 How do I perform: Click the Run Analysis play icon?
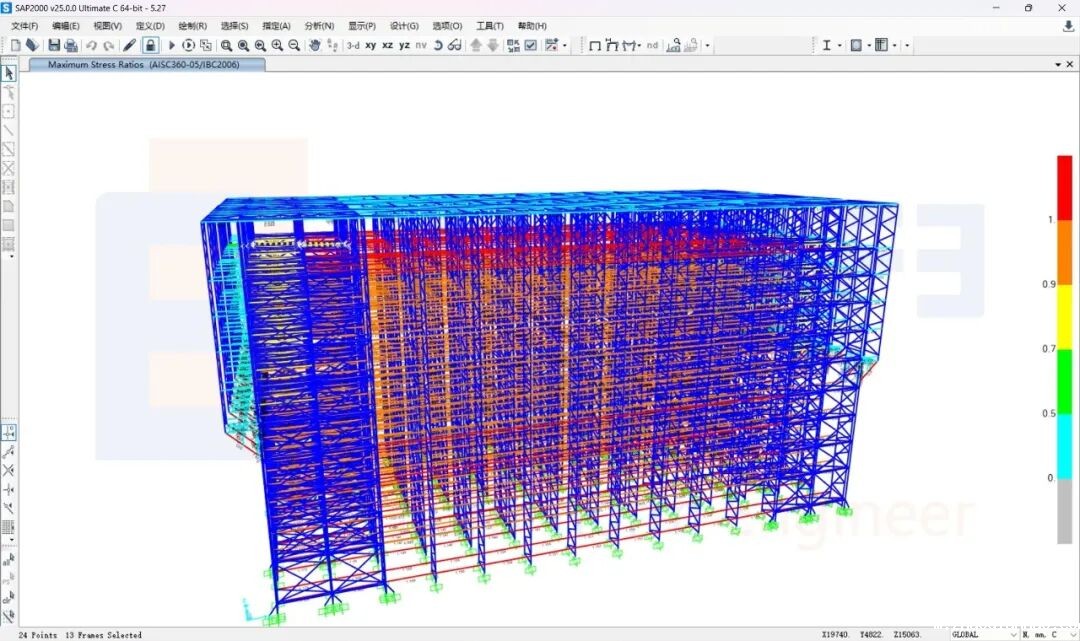(x=172, y=45)
